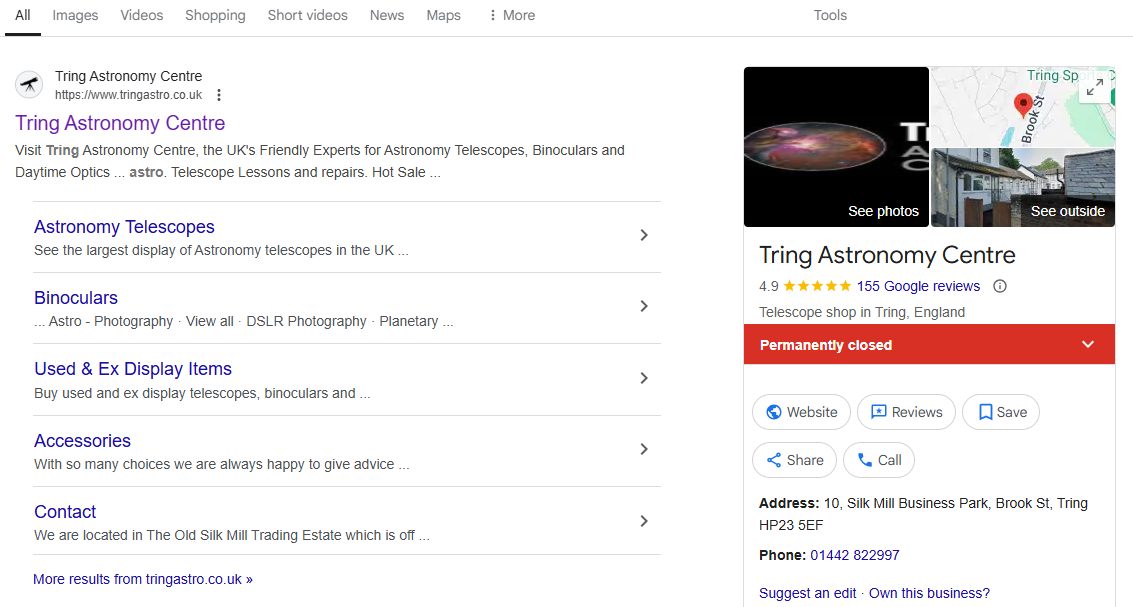
Task: Save the place using the bookmark button
Action: point(1001,412)
